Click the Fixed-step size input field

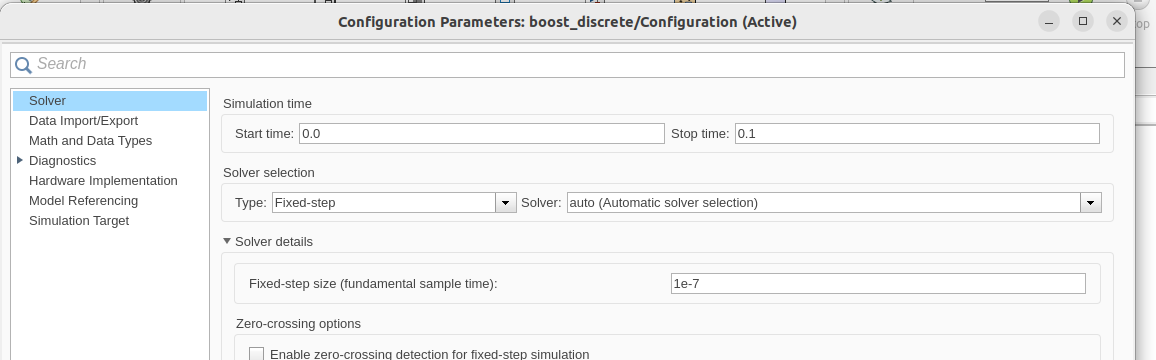878,283
